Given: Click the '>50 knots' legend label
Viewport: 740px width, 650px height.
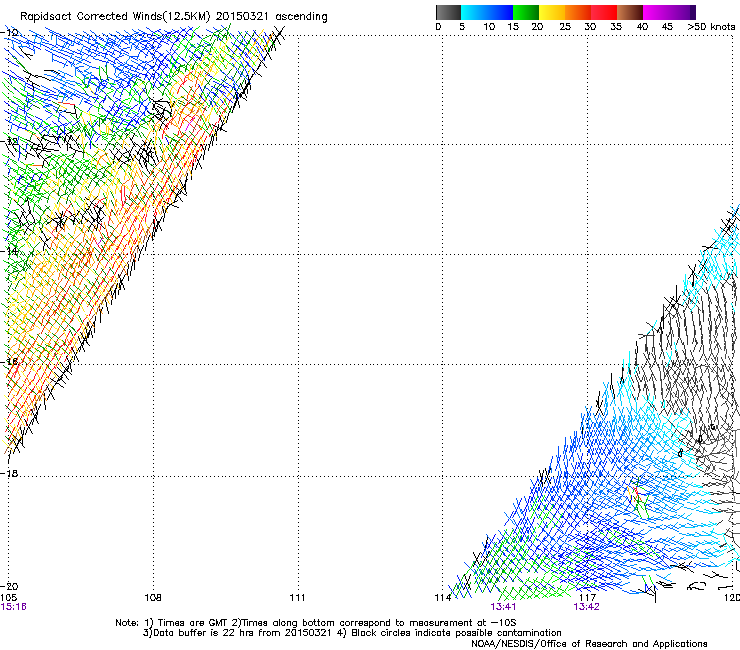Looking at the screenshot, I should [711, 27].
